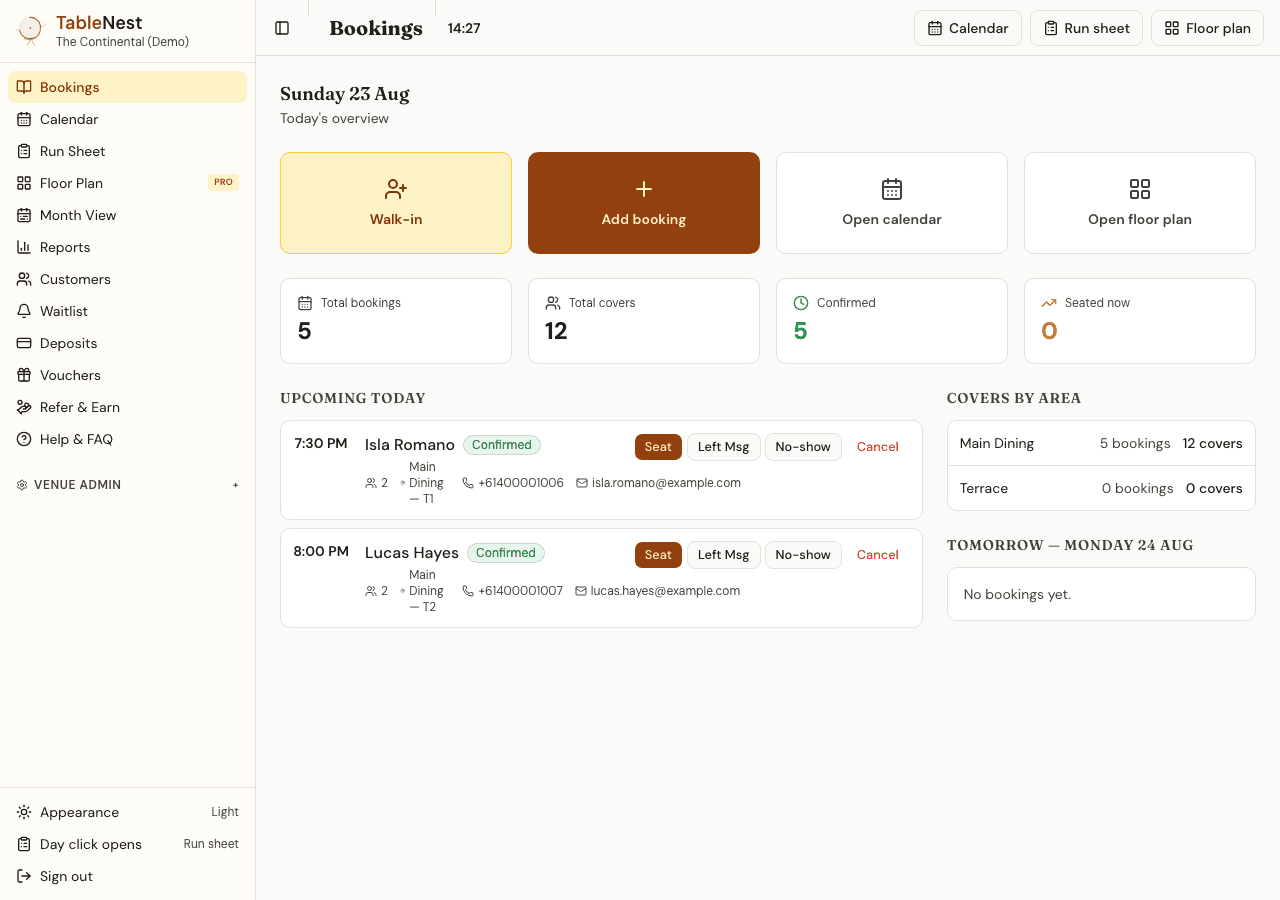
Task: Click the Walk-in card
Action: [x=396, y=203]
